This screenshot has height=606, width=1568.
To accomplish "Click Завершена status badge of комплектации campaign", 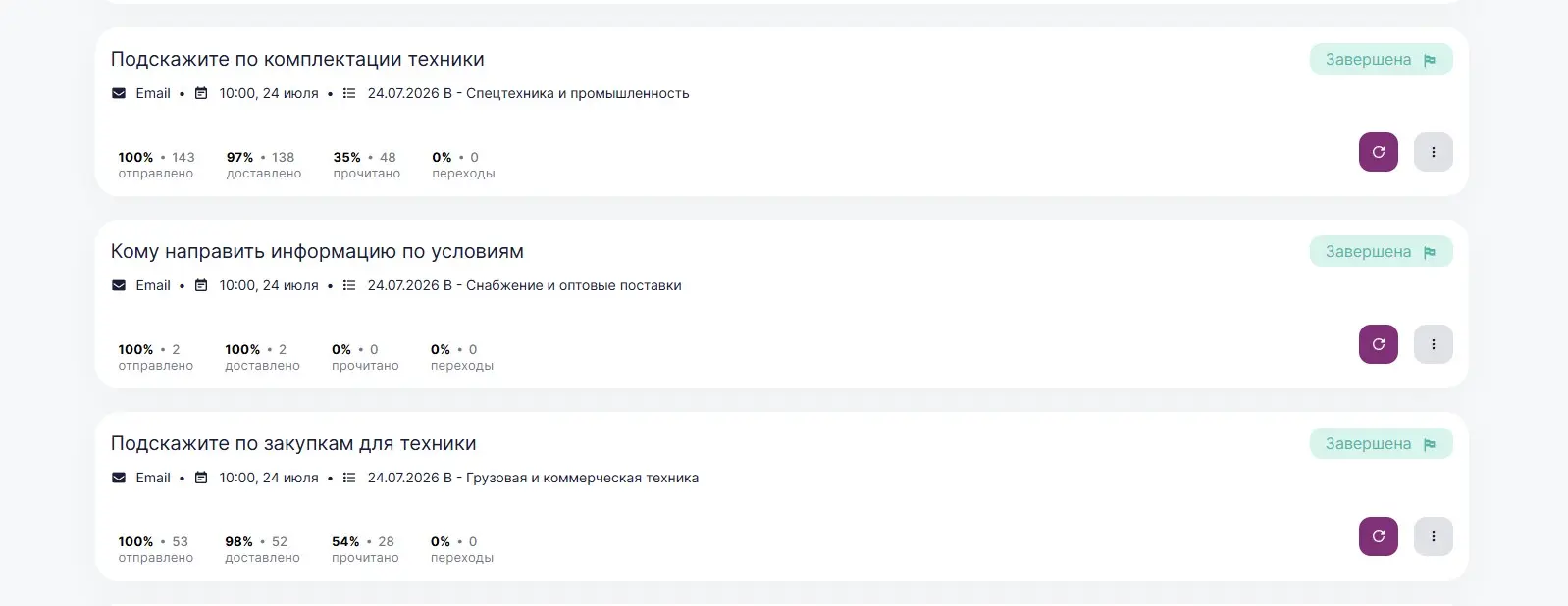I will [x=1381, y=59].
